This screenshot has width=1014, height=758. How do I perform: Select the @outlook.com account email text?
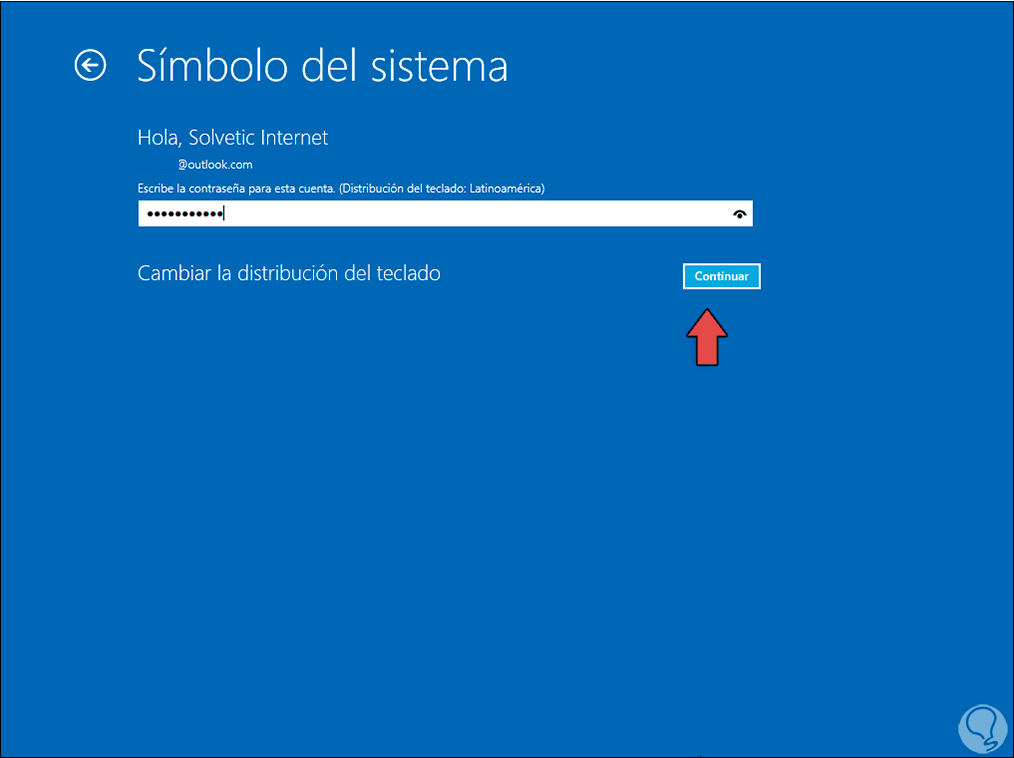pyautogui.click(x=215, y=165)
